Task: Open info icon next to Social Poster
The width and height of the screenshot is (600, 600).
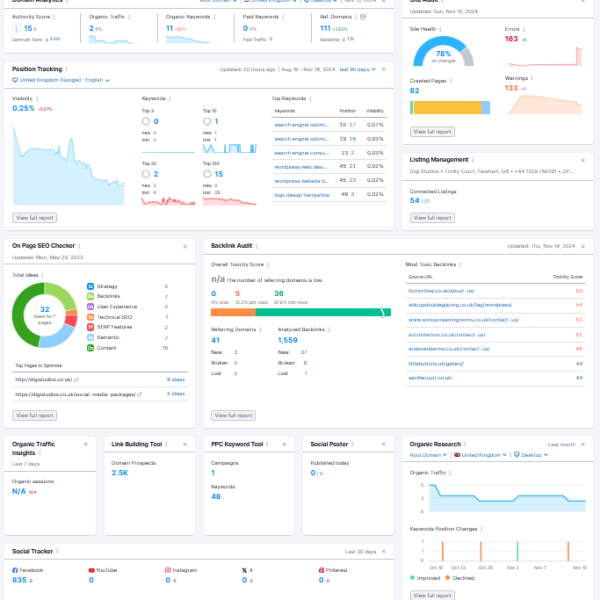Action: (x=352, y=444)
